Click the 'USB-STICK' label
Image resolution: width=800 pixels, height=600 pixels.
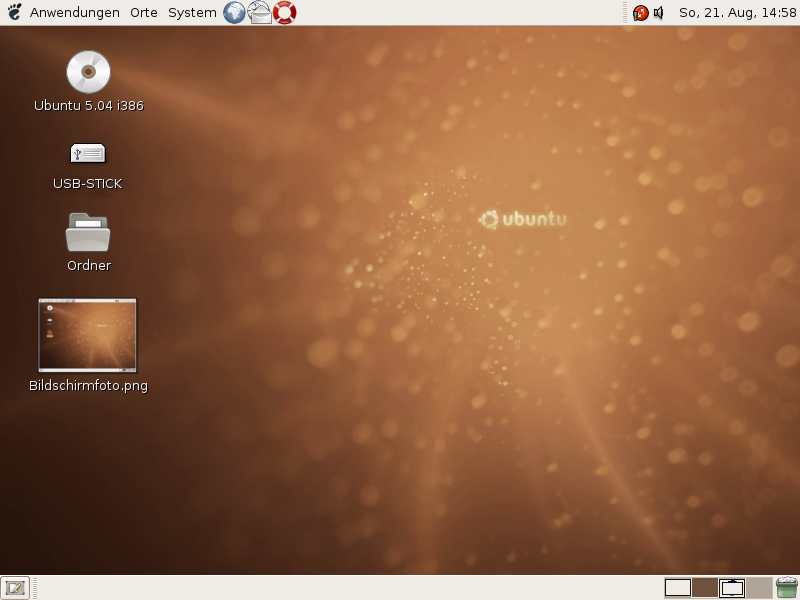point(88,184)
